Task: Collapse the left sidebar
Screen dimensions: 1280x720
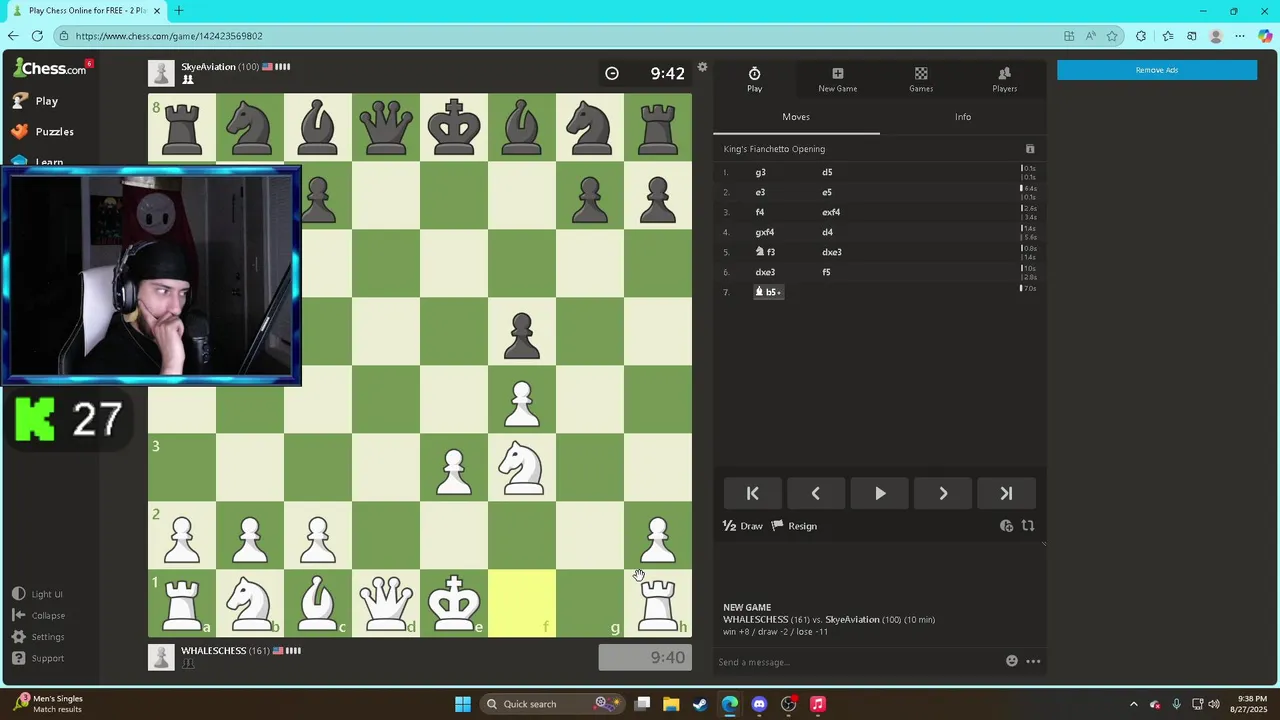Action: click(38, 616)
